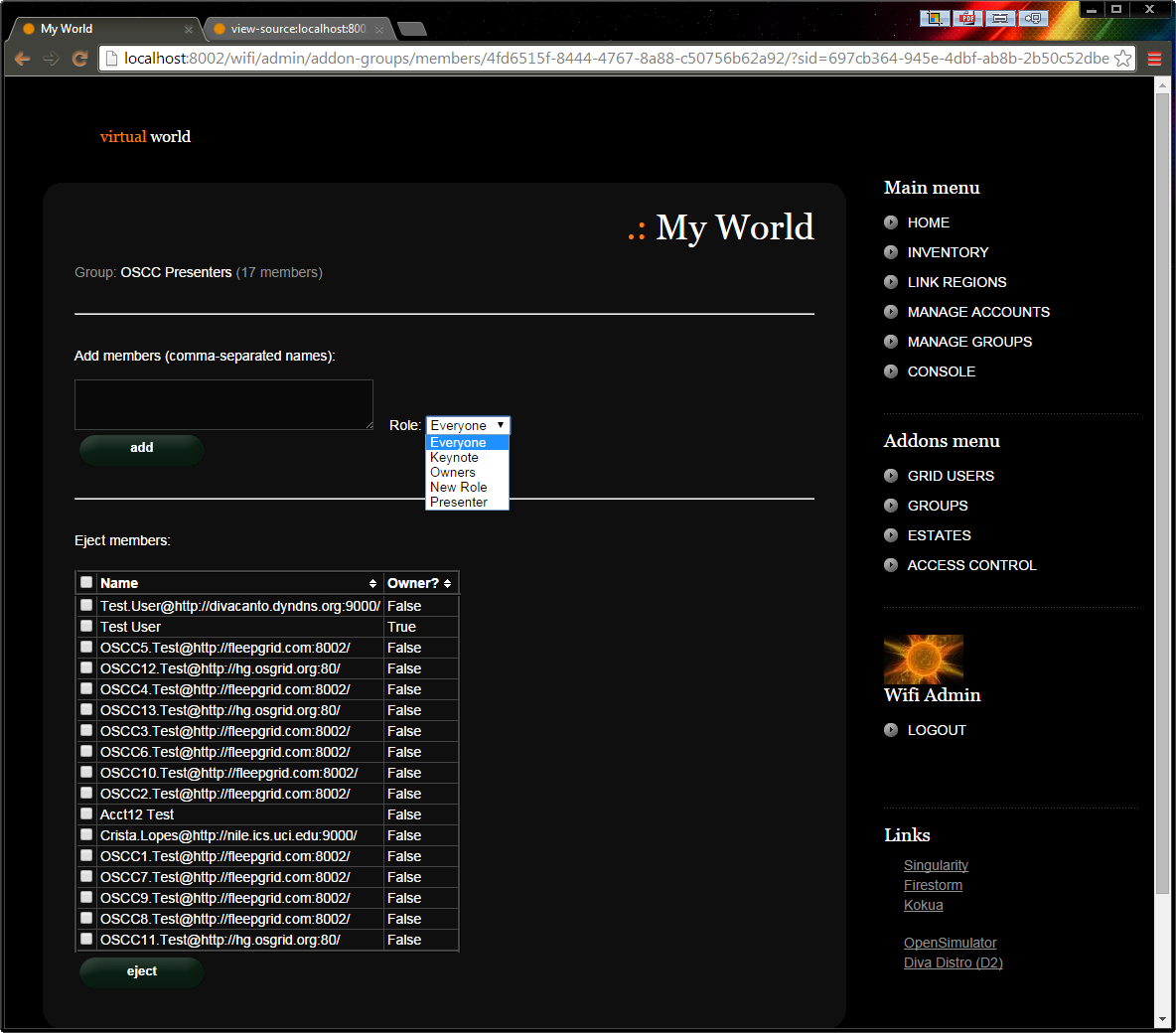Viewport: 1176px width, 1033px height.
Task: Check the Test.User@divacanto member checkbox
Action: coord(86,605)
